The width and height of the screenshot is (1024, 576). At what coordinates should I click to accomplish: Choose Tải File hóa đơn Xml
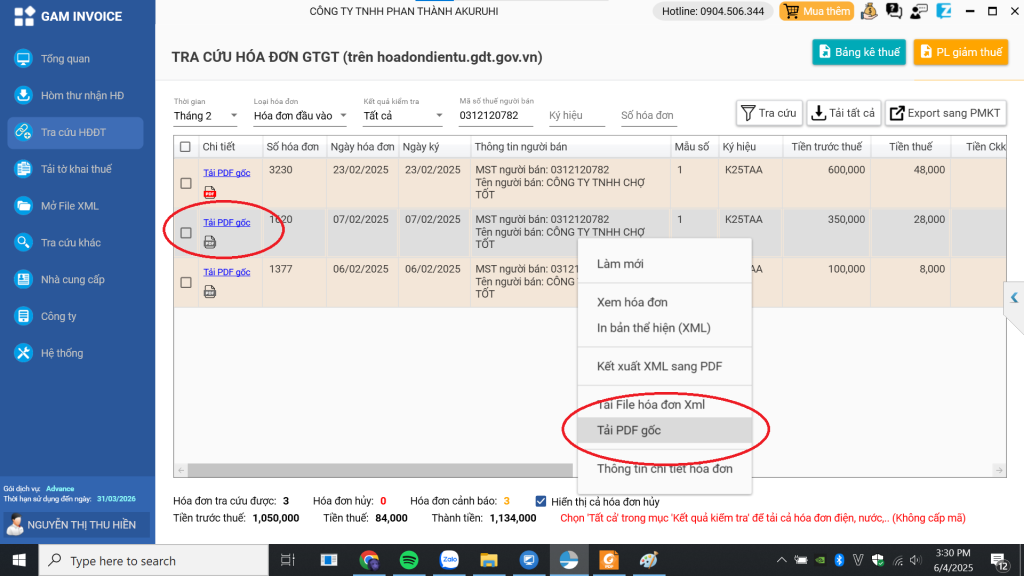[665, 405]
